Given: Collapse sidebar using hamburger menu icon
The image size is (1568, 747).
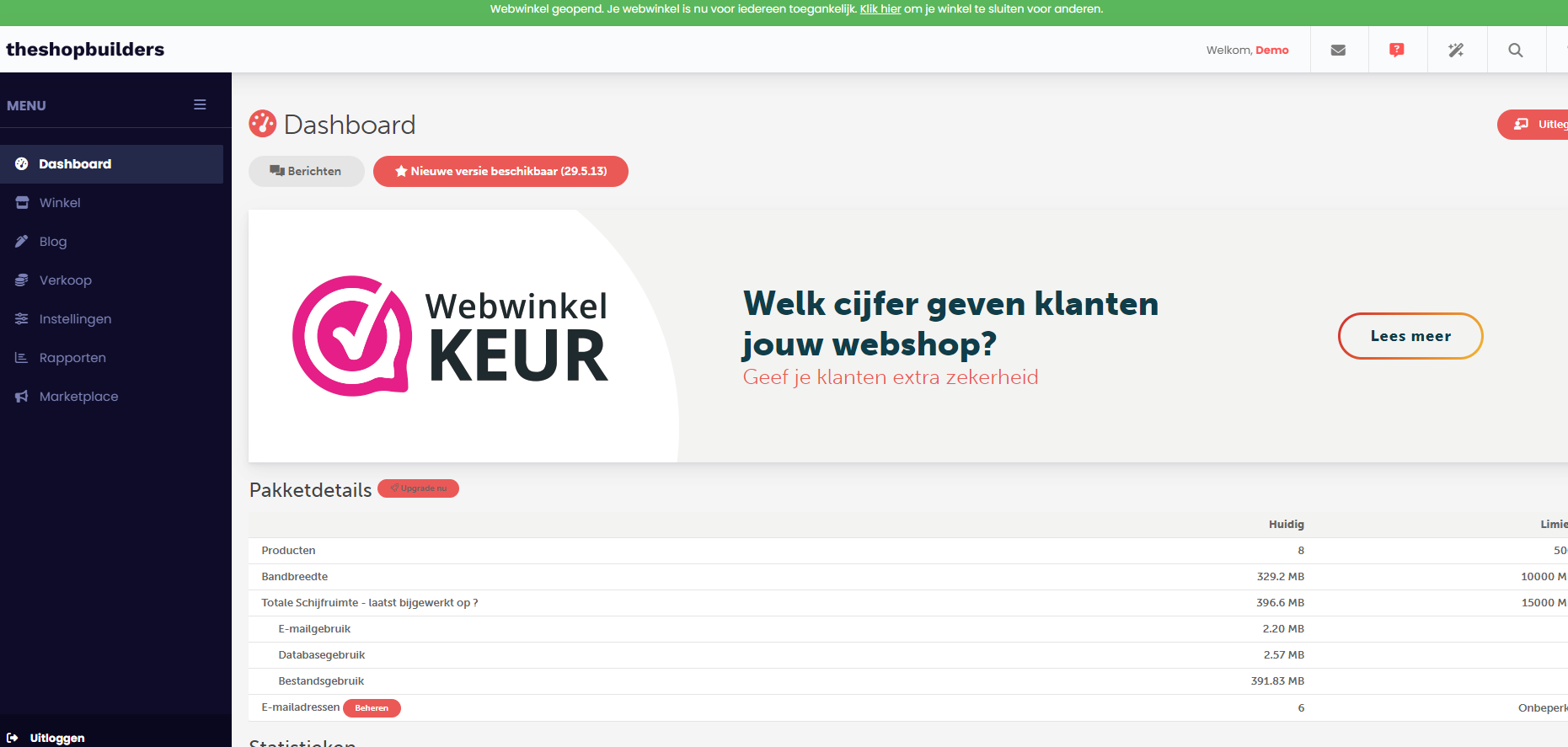Looking at the screenshot, I should click(x=200, y=105).
